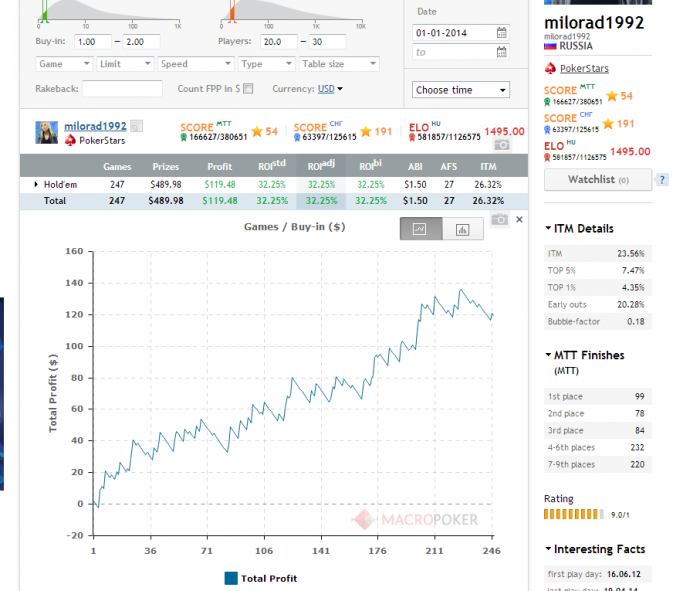
Task: Collapse the Interesting Facts section
Action: (x=548, y=549)
